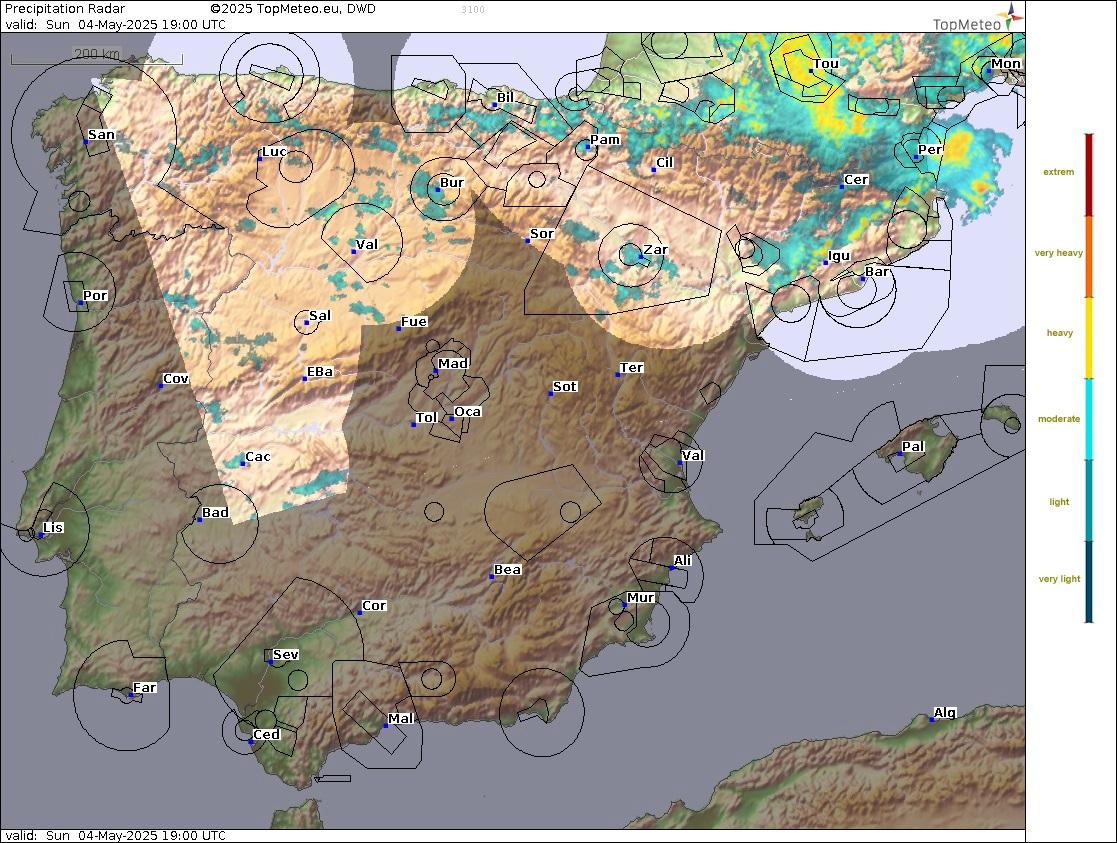Click the orange 'very heavy' legend band
This screenshot has height=843, width=1117.
point(1089,257)
